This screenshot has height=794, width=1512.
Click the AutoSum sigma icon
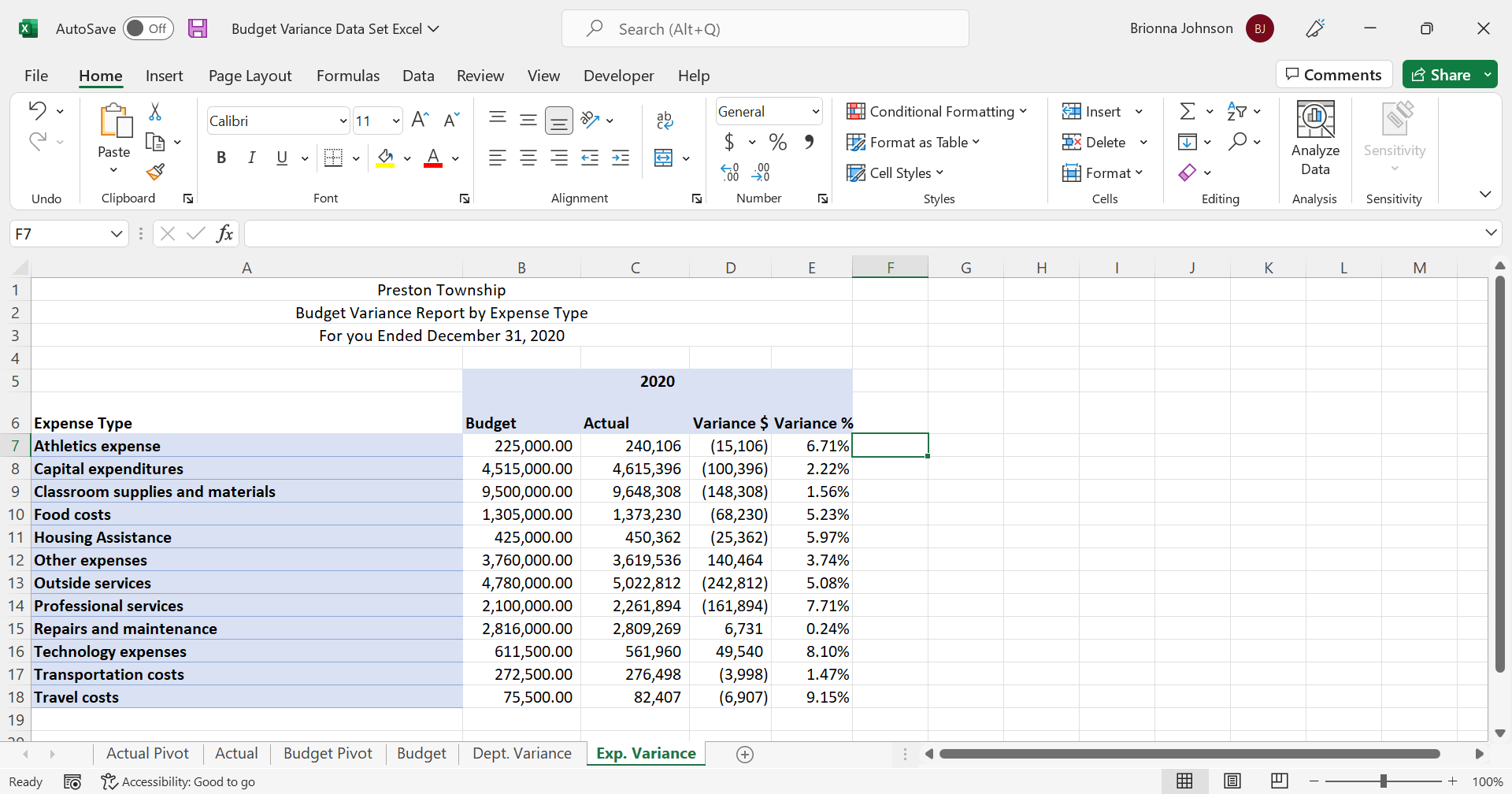tap(1187, 112)
